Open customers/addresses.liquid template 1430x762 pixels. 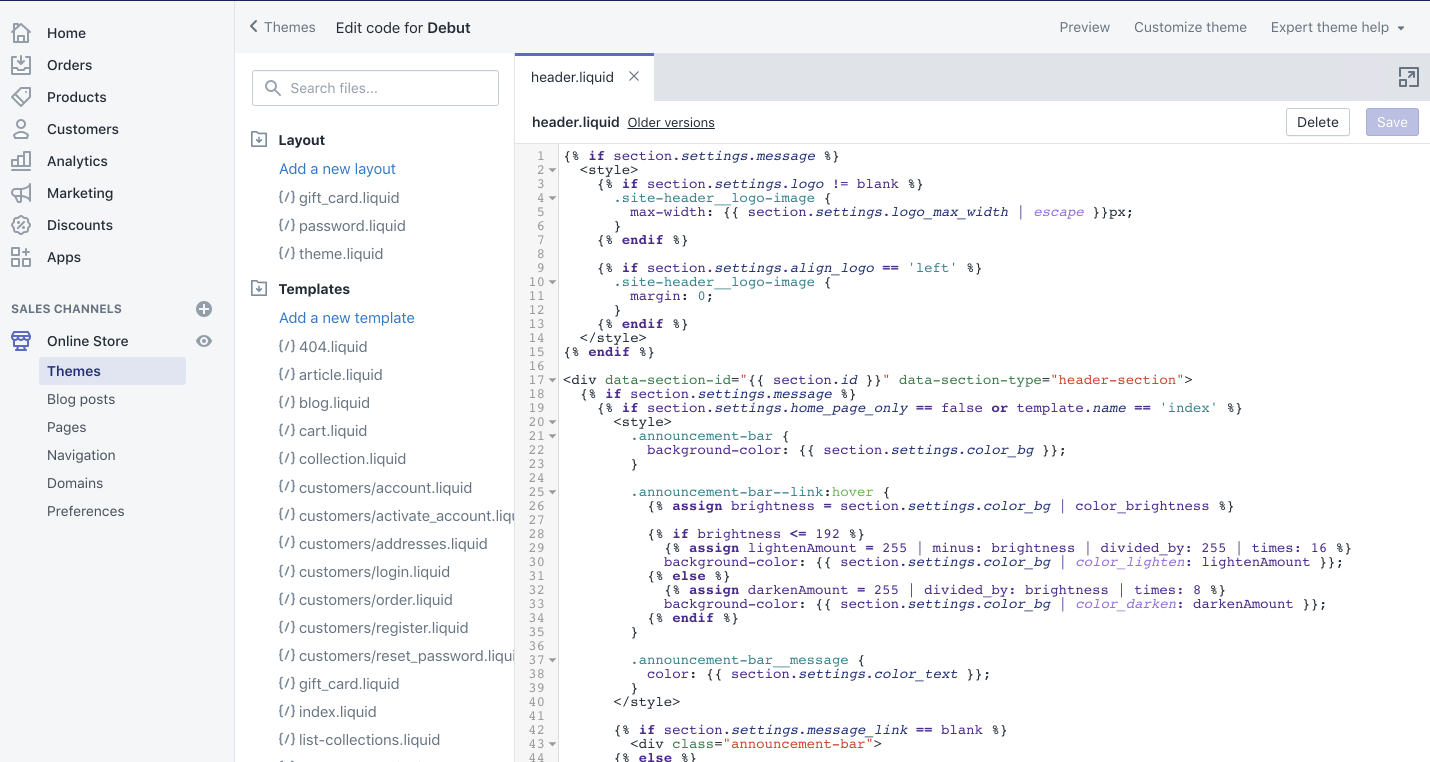click(x=393, y=544)
